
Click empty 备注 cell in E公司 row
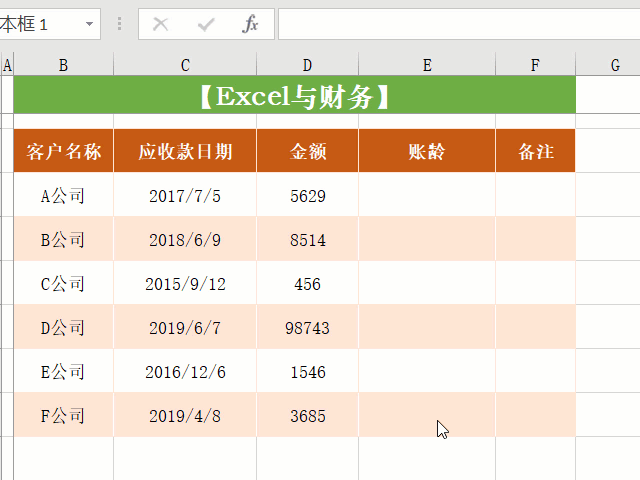click(536, 371)
